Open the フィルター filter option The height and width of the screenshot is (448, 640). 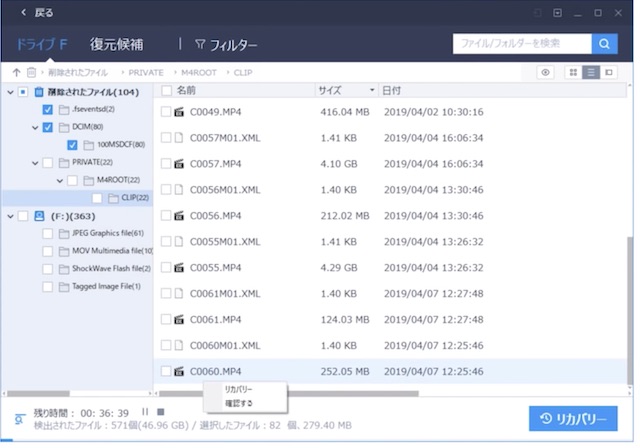click(226, 44)
